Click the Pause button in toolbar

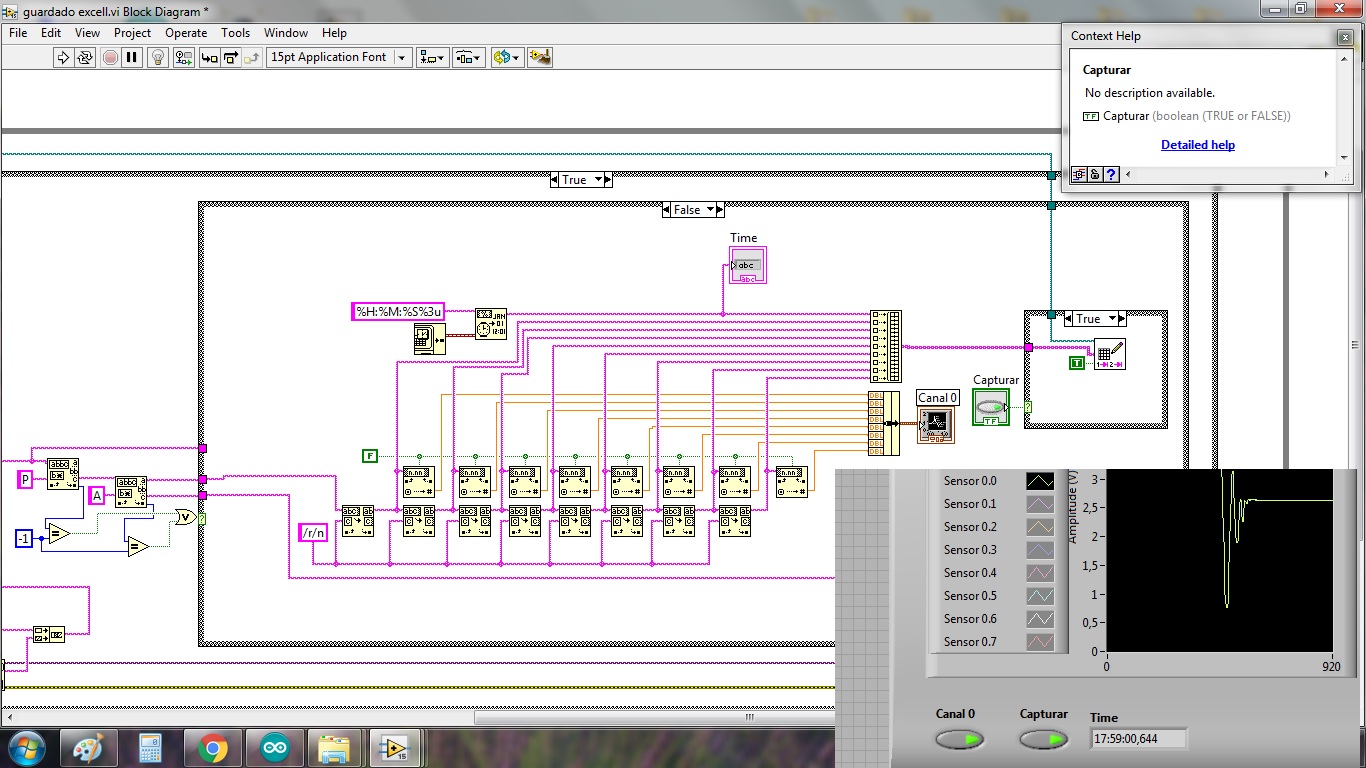click(132, 58)
